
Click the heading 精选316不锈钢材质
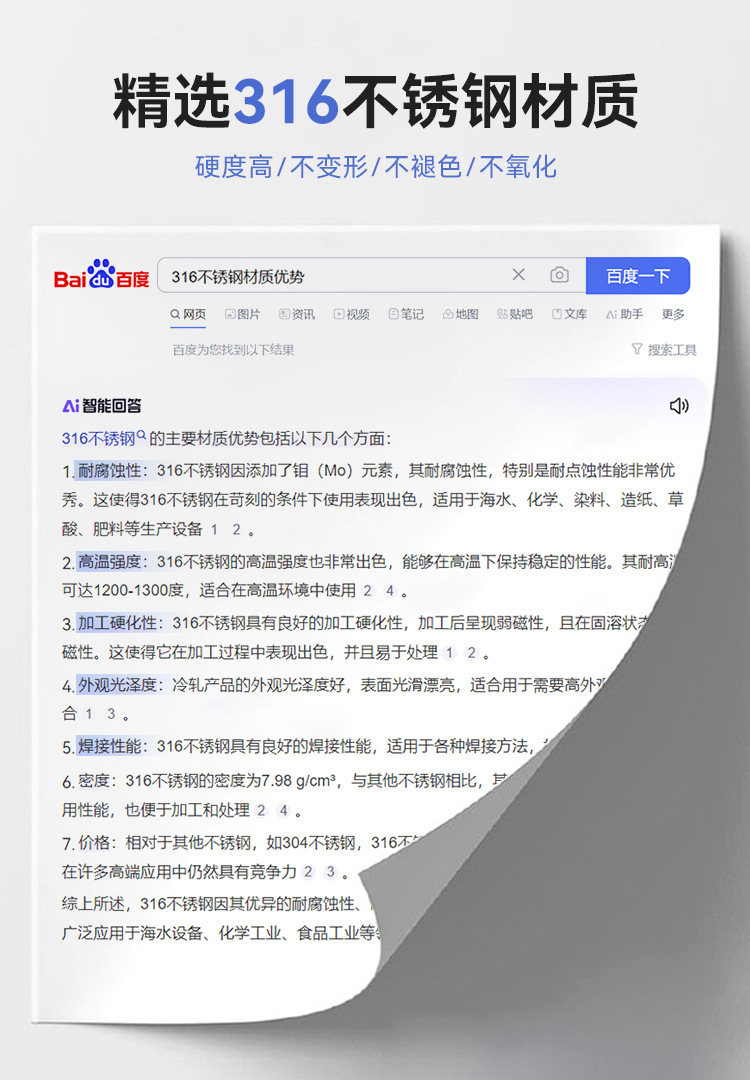(375, 101)
